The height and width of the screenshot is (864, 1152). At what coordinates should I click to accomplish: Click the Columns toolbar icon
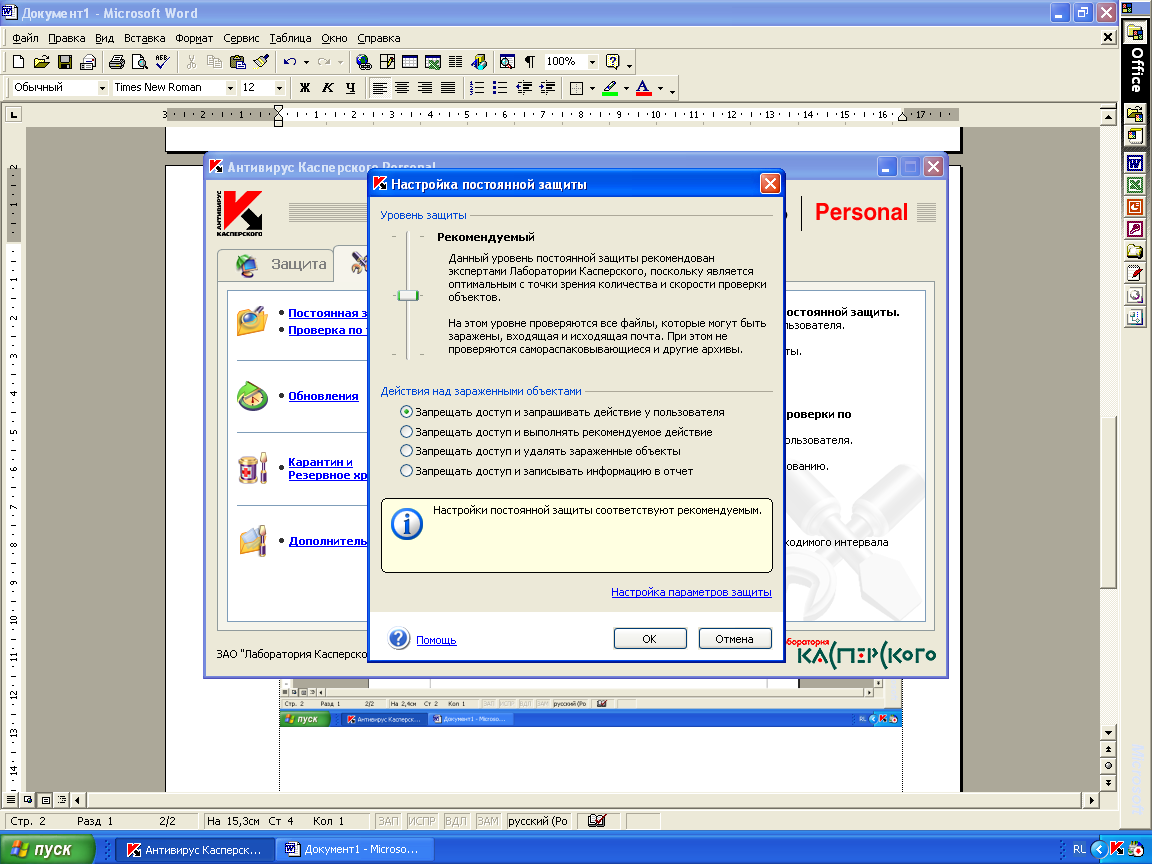coord(456,62)
